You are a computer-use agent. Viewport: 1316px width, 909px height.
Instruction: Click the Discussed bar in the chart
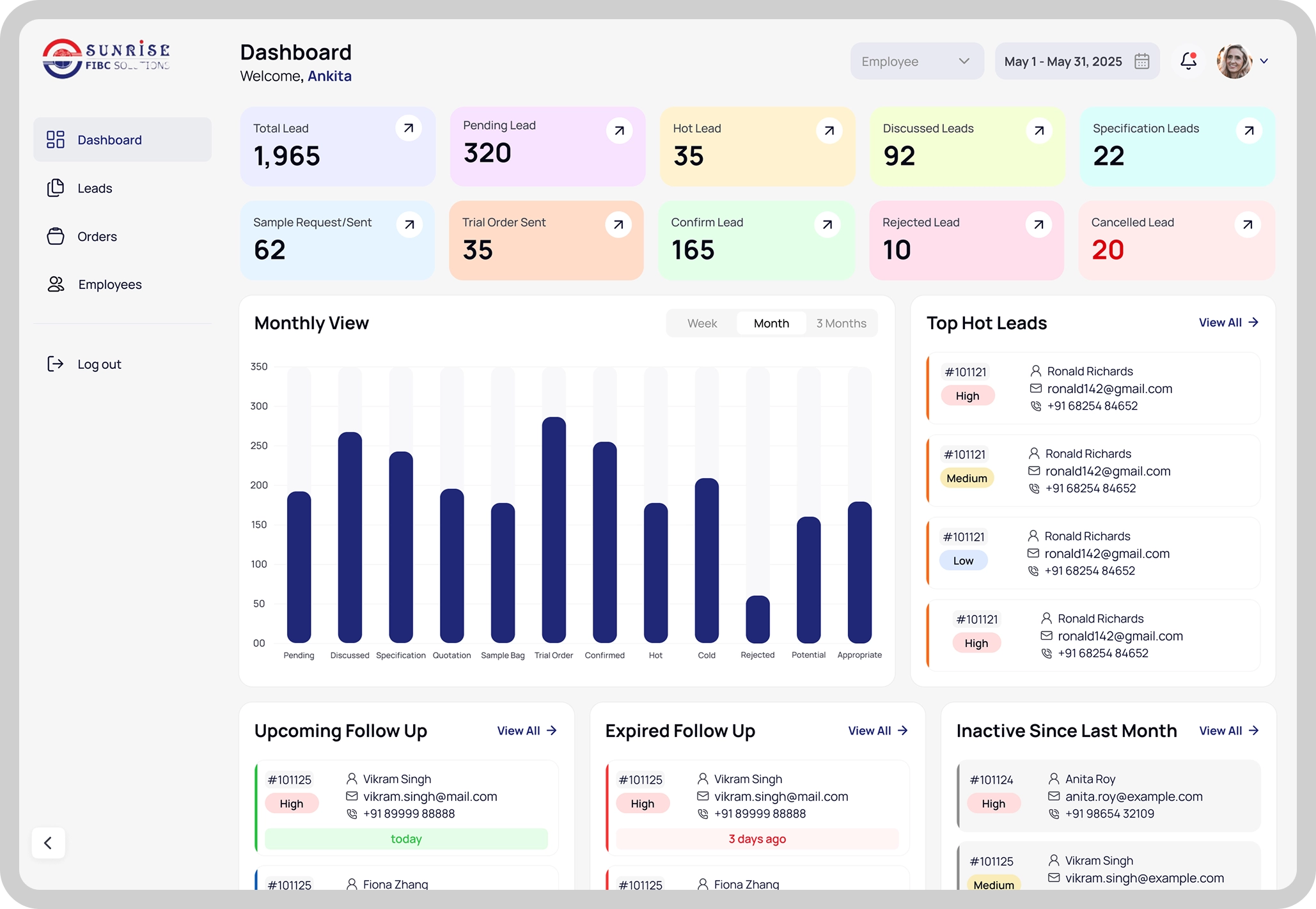pos(350,538)
